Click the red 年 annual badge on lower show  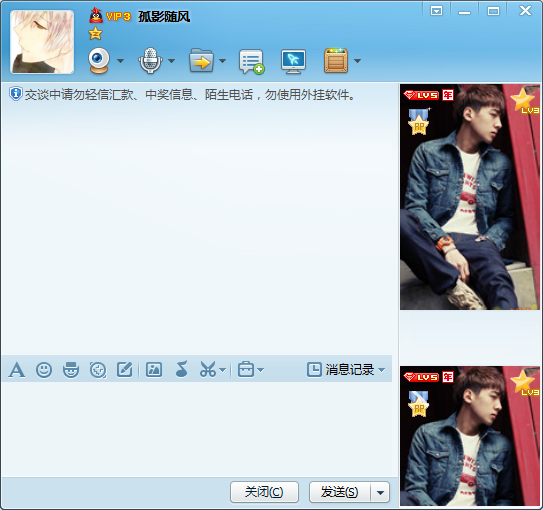click(x=448, y=377)
